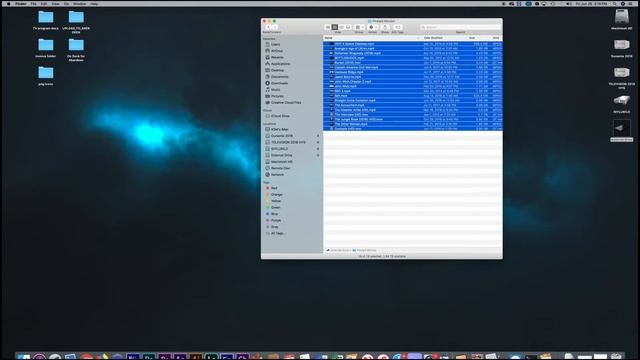Switch to list view

tap(335, 27)
